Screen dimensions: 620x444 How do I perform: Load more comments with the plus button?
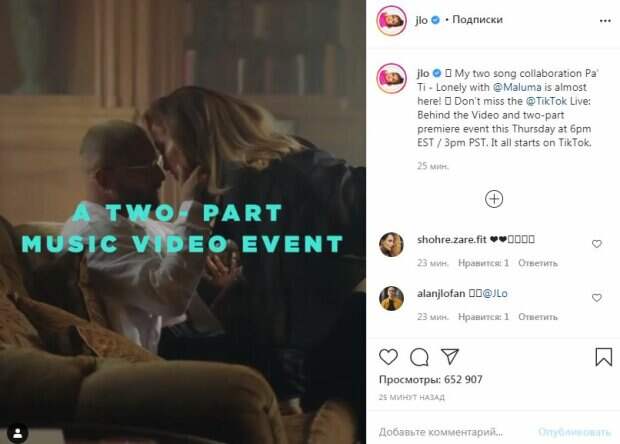(494, 199)
